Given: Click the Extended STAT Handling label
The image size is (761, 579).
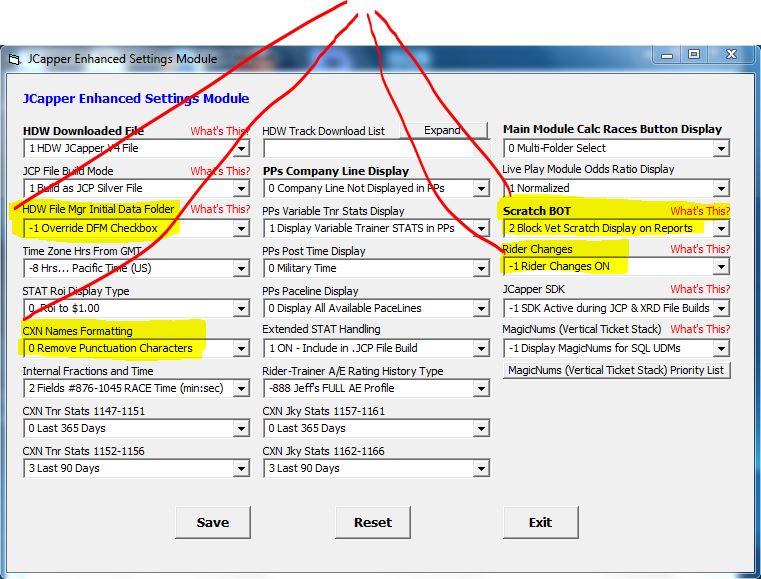Looking at the screenshot, I should [321, 329].
